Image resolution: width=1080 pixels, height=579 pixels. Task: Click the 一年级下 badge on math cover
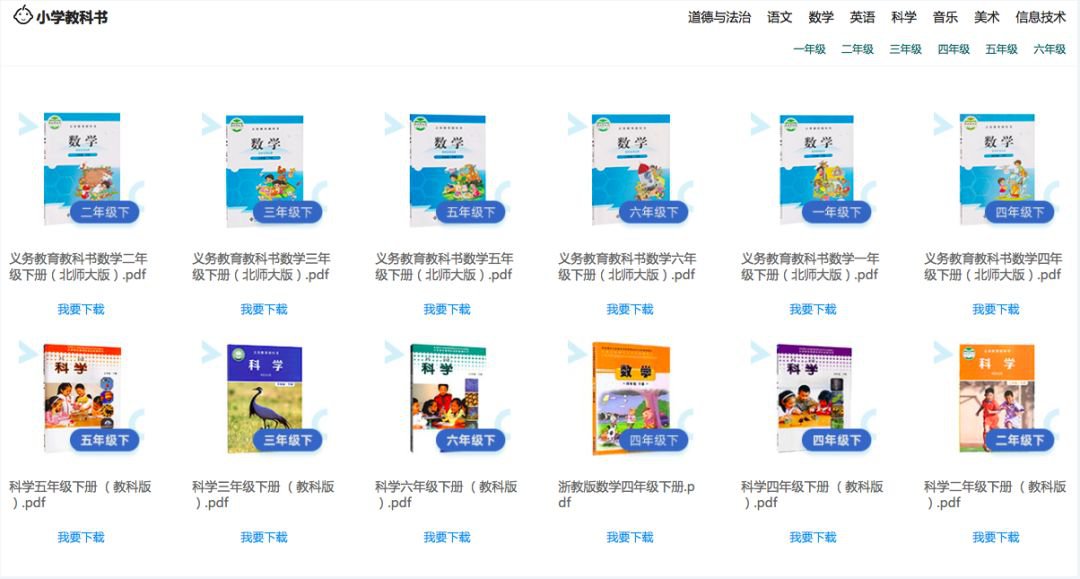point(836,212)
